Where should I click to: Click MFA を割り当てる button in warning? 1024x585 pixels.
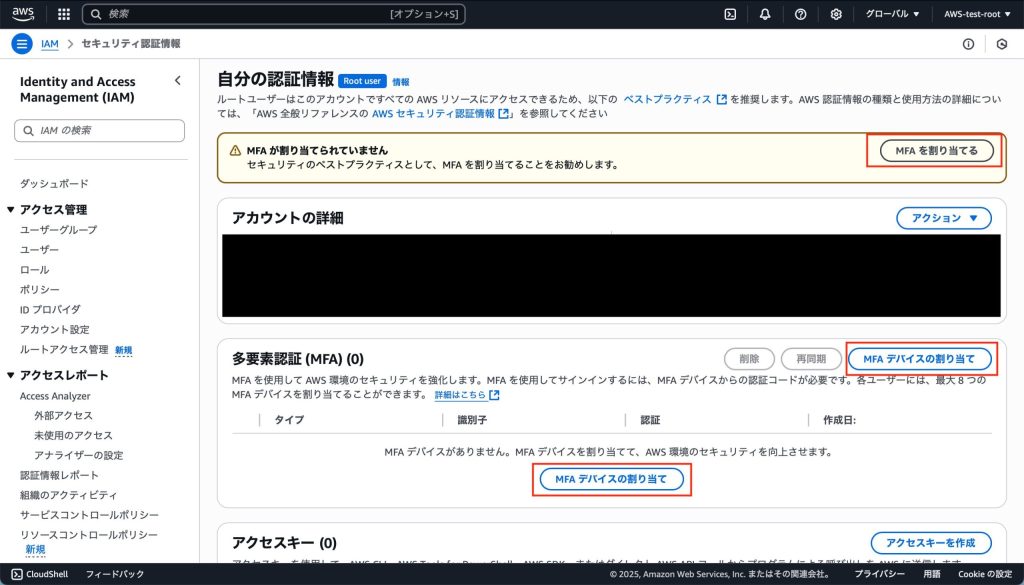click(936, 150)
